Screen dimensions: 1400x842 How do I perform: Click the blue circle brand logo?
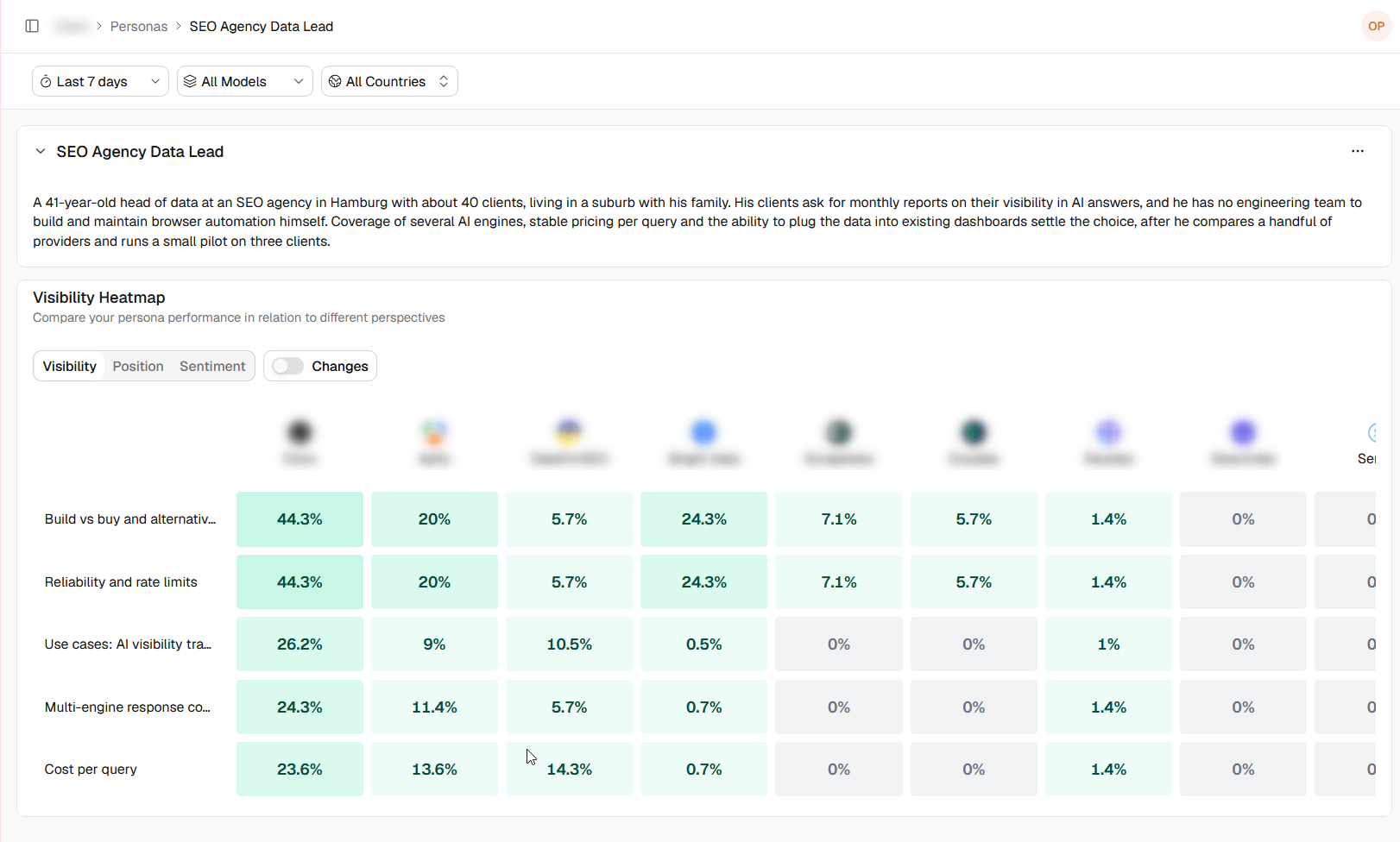click(703, 431)
